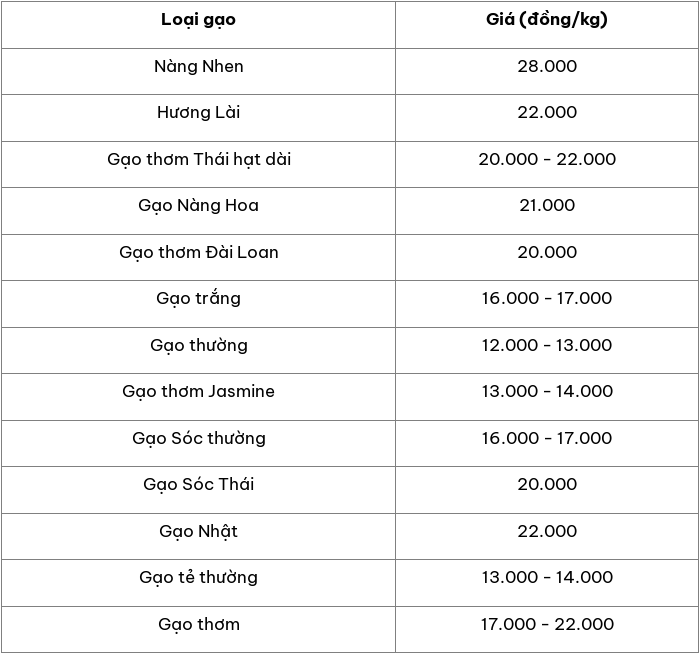Click the 'Gạo trắng' cell
700x654 pixels.
click(x=198, y=304)
